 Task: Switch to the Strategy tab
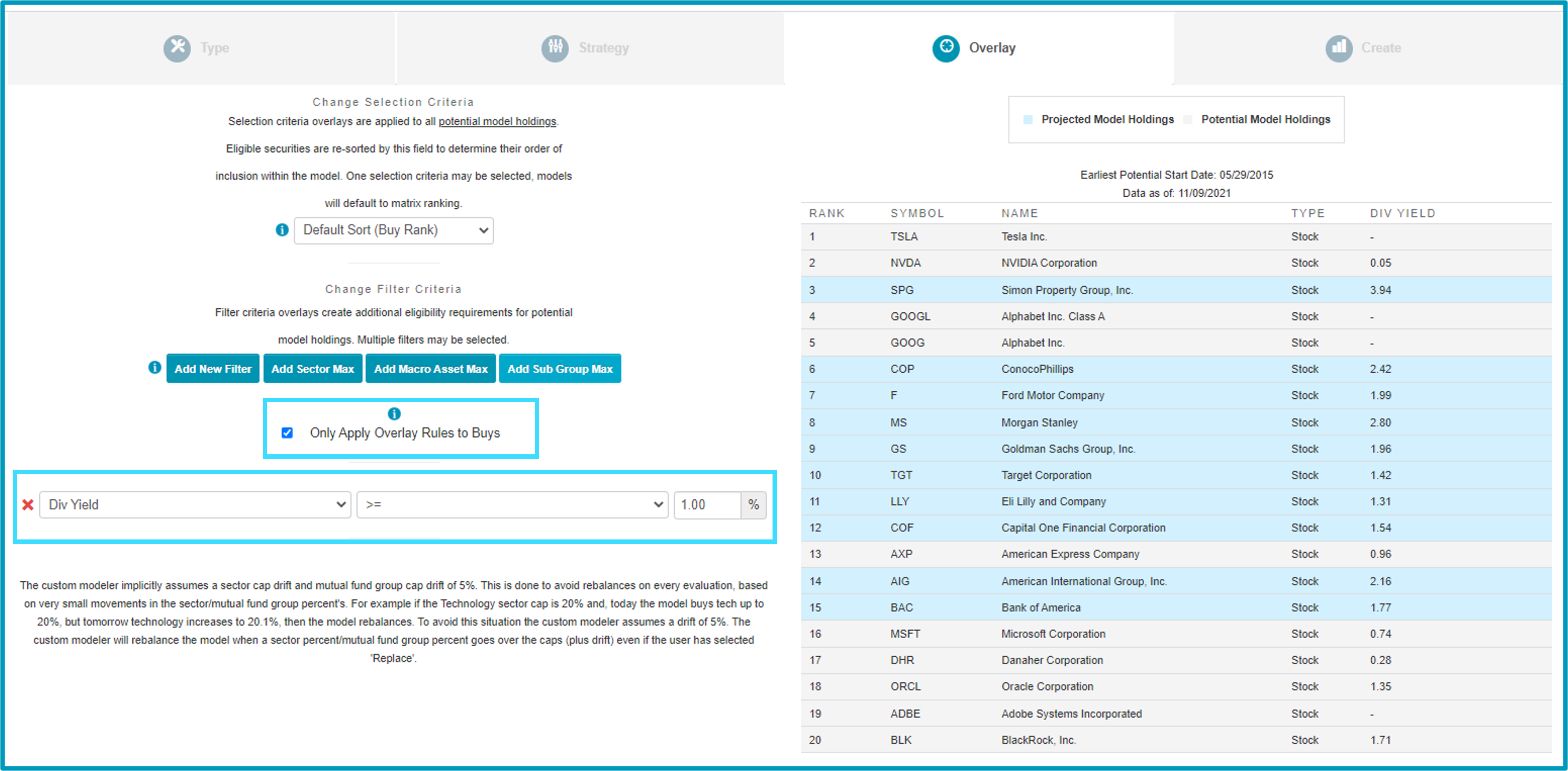click(x=590, y=48)
